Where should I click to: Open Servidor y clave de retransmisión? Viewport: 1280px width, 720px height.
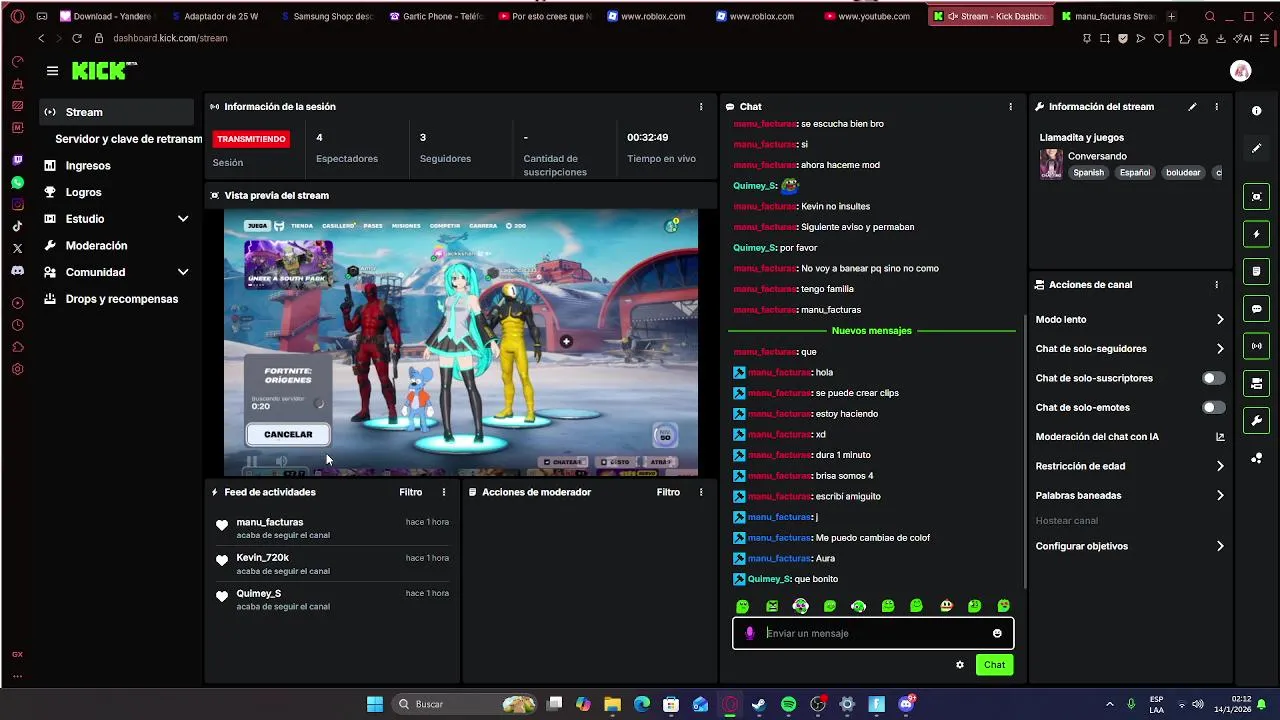coord(128,139)
